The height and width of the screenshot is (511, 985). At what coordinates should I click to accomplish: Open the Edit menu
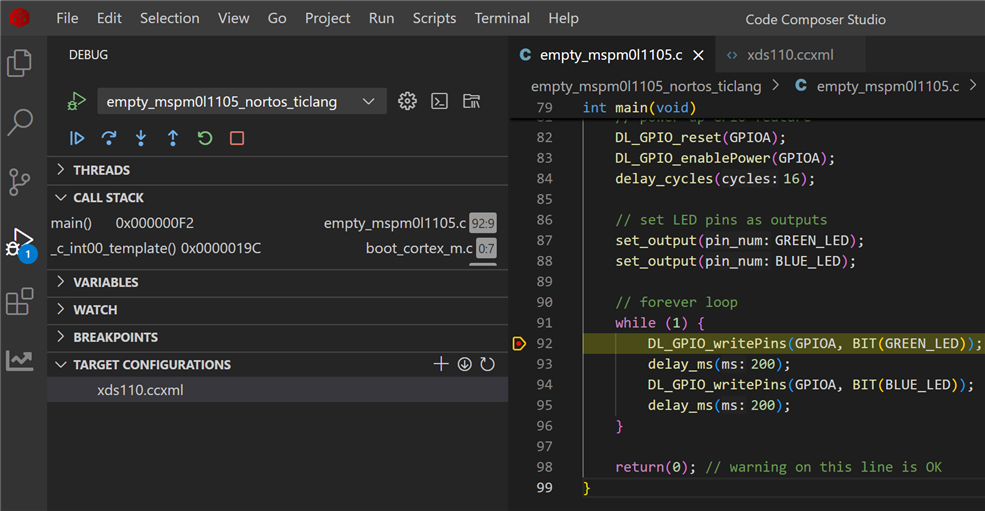109,18
